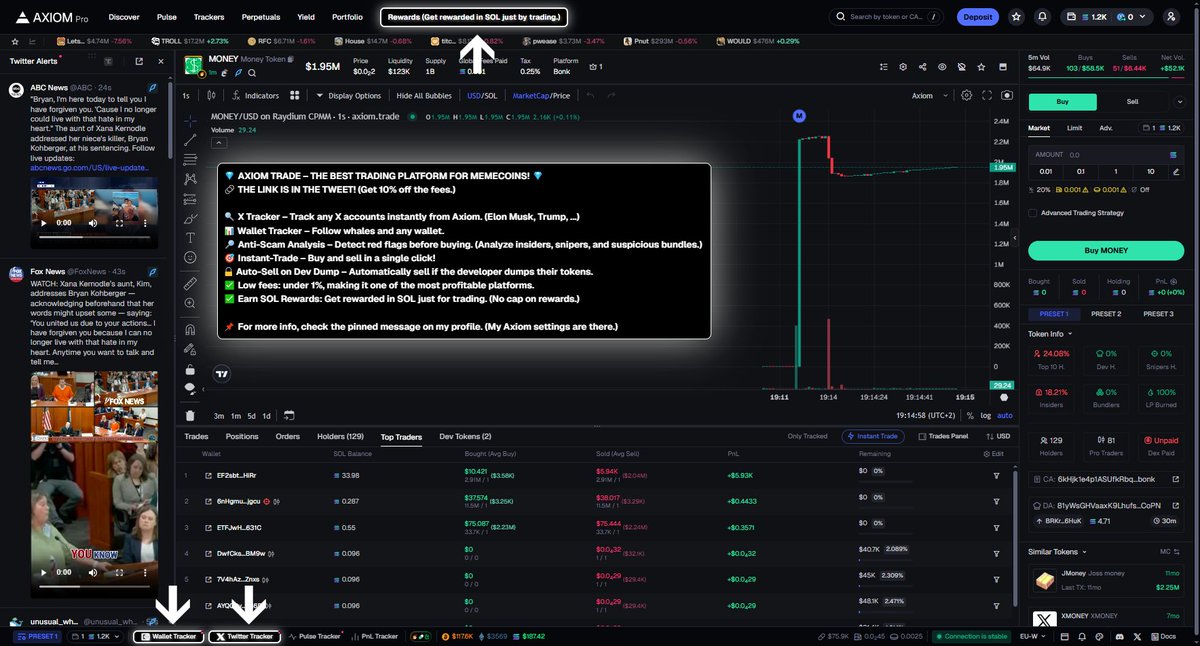1200x646 pixels.
Task: Enter fullscreen chart mode
Action: pos(987,95)
